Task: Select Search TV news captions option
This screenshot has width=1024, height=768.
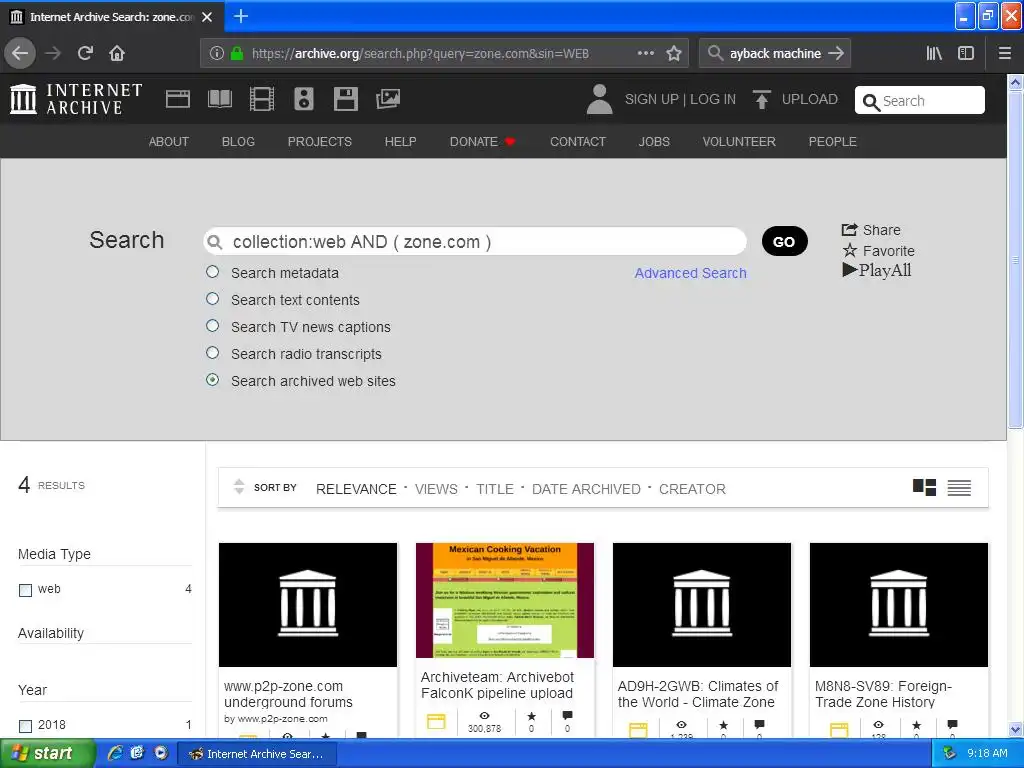Action: tap(213, 326)
